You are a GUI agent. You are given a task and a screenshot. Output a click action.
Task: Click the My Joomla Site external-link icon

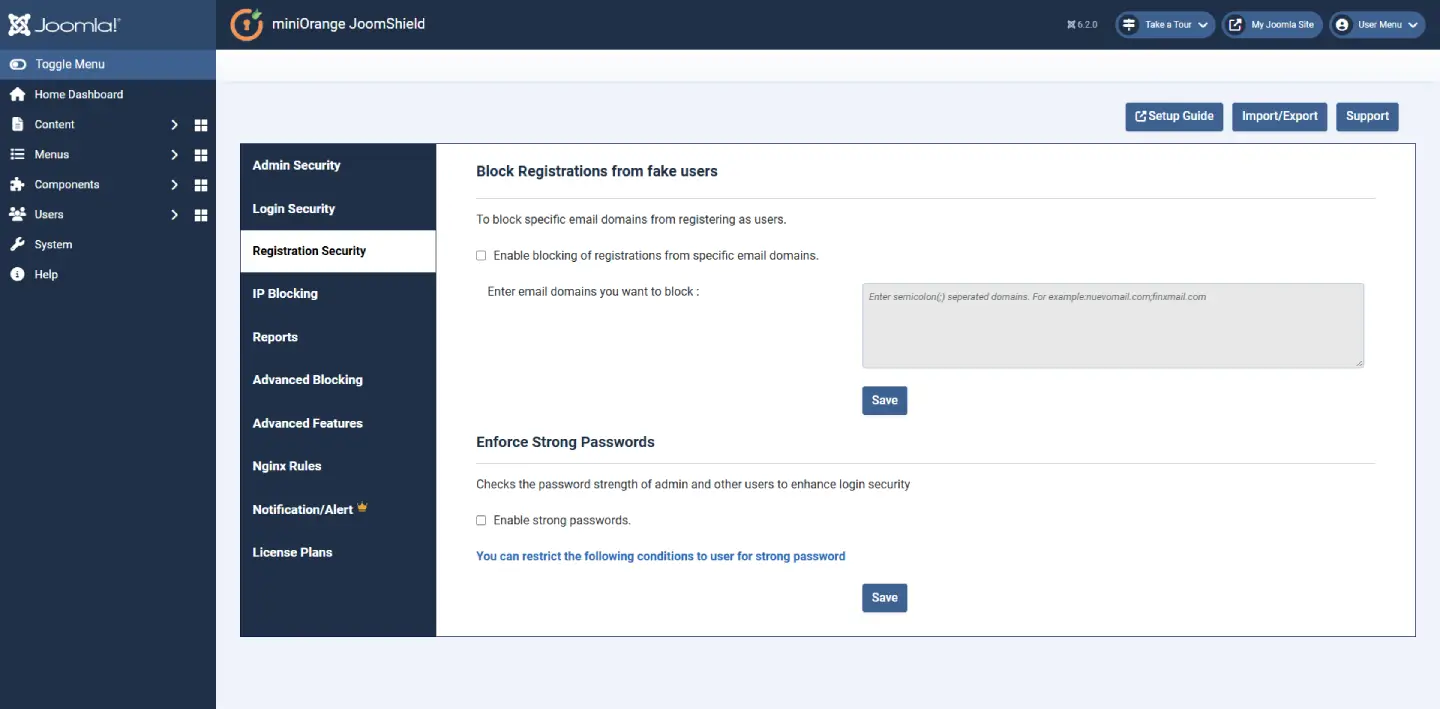tap(1235, 24)
